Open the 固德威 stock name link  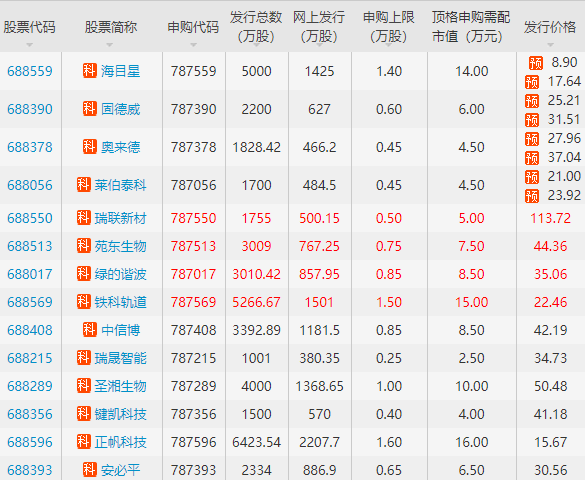tap(121, 109)
